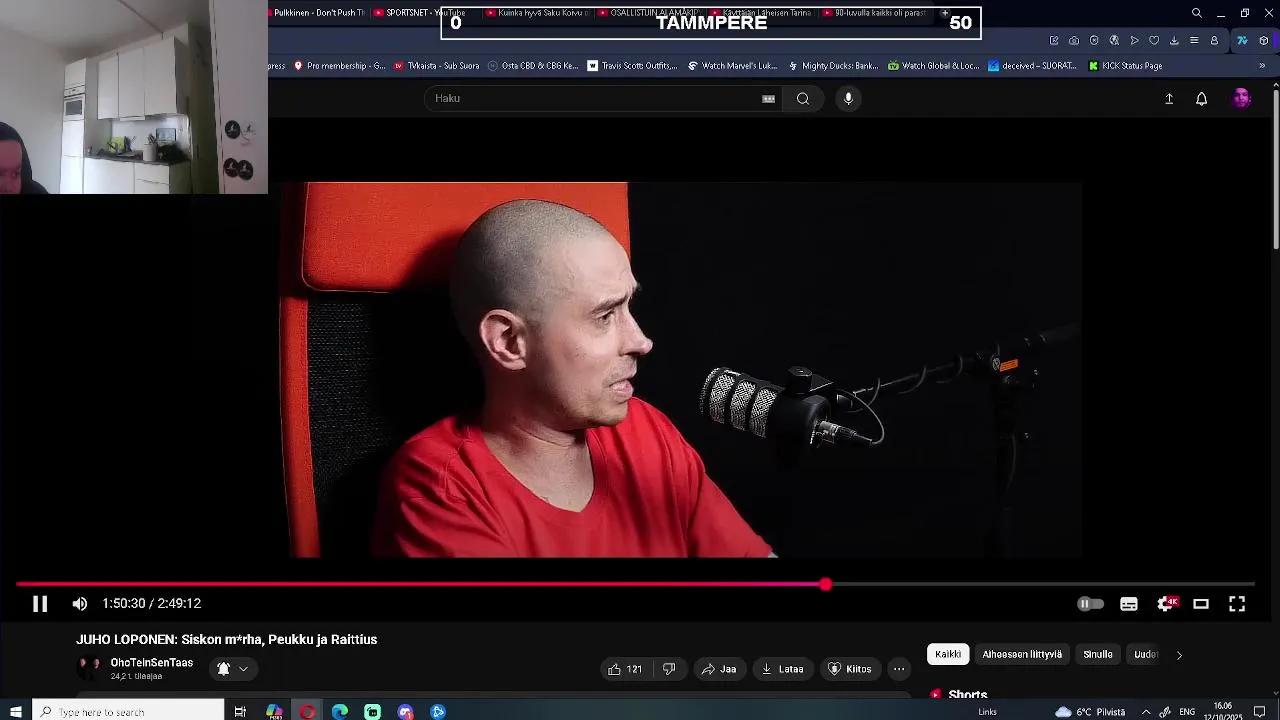This screenshot has width=1280, height=720.
Task: Open the subscription notification bell dropdown
Action: tap(232, 669)
